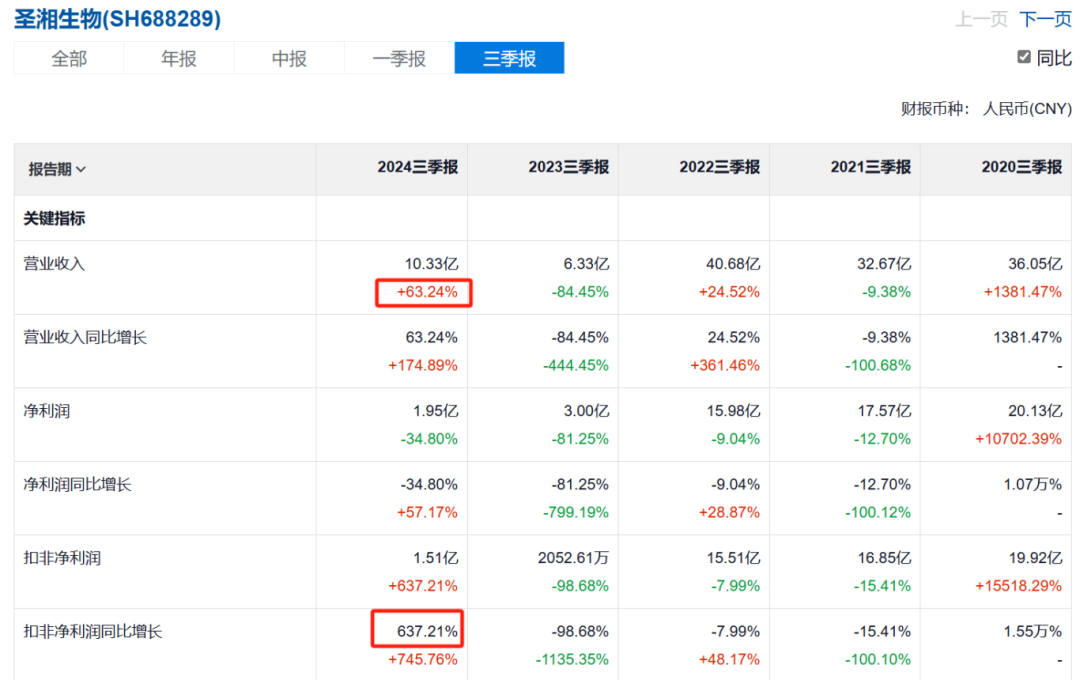Click the 6.33亿 revenue value

pyautogui.click(x=587, y=264)
